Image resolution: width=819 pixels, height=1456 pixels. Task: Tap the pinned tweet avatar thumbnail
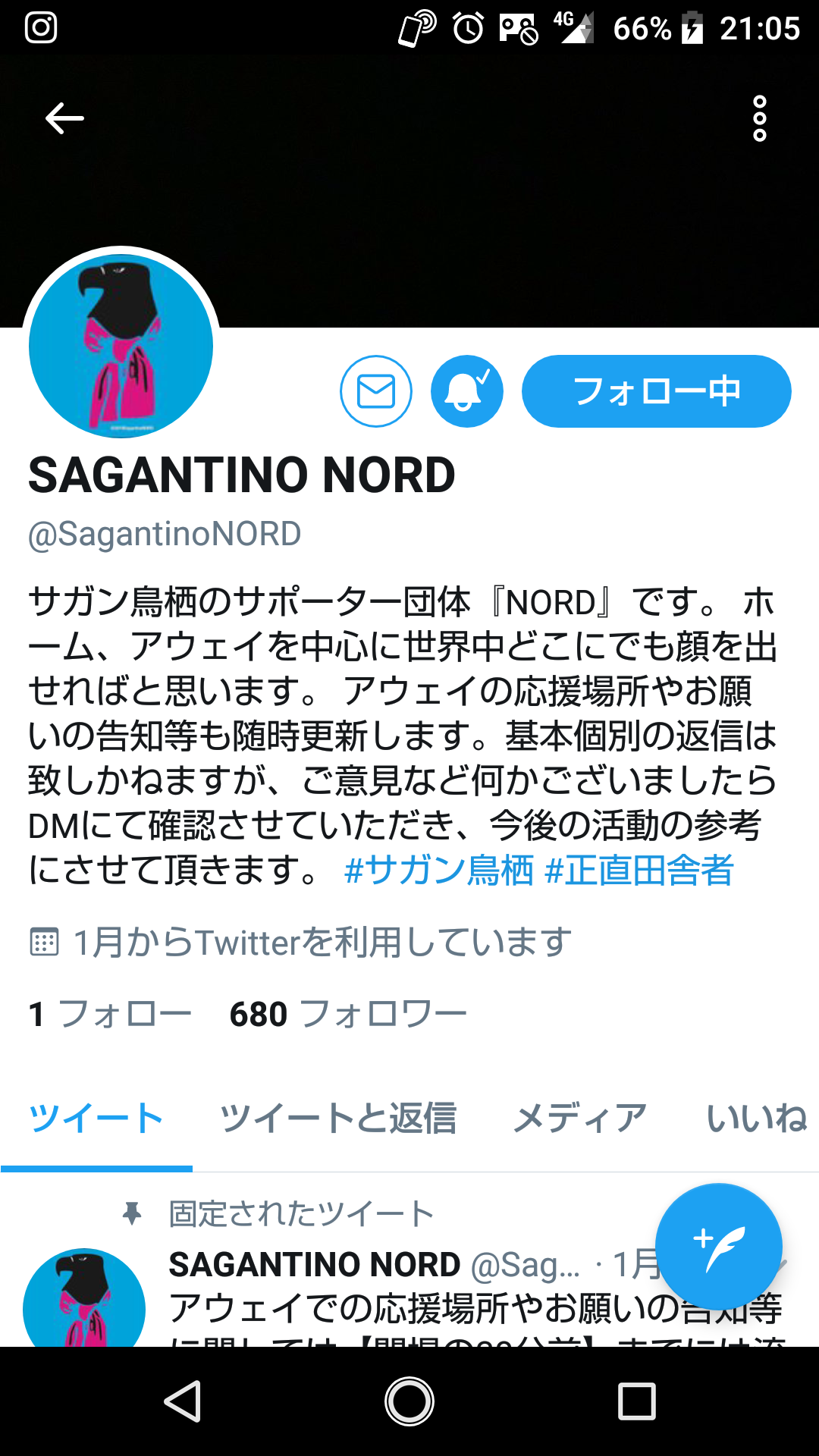point(84,1298)
